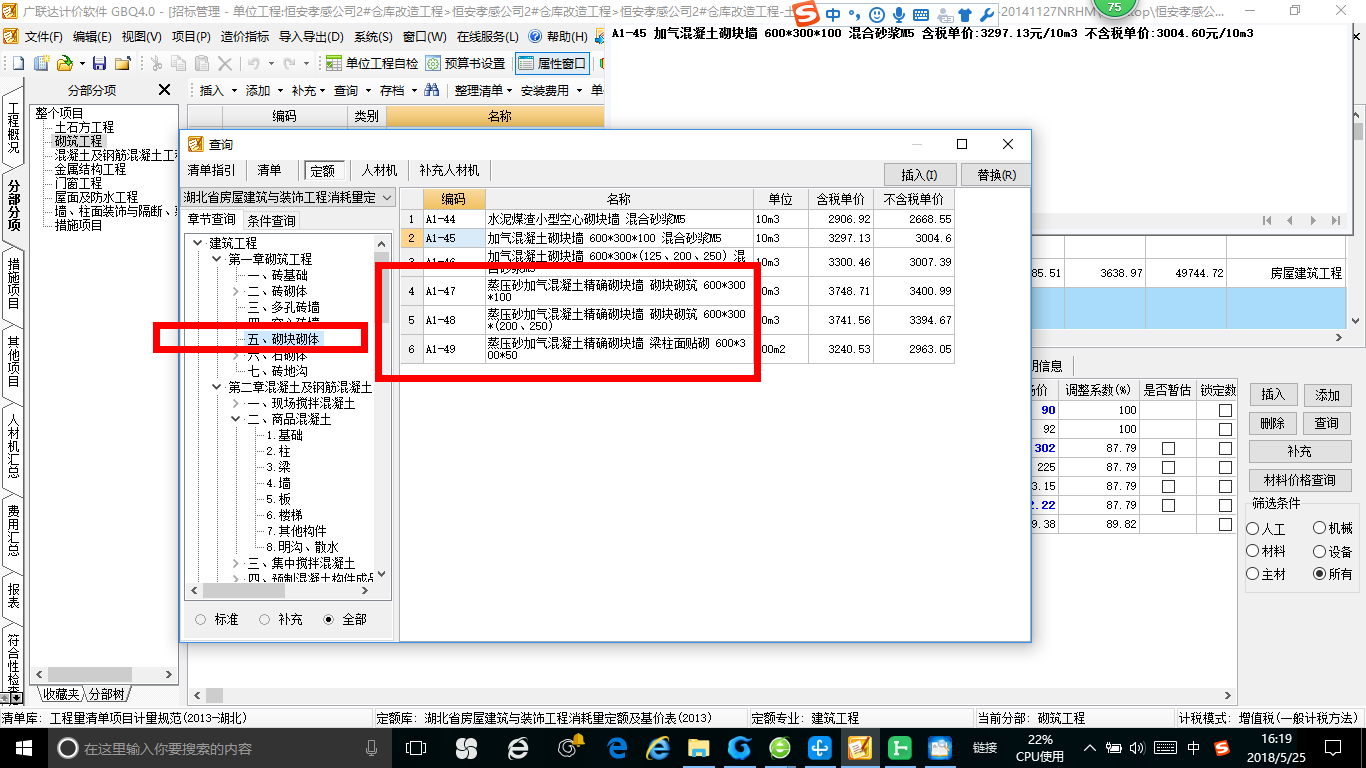Click the Cut scissors icon
Image resolution: width=1366 pixels, height=768 pixels.
point(155,63)
